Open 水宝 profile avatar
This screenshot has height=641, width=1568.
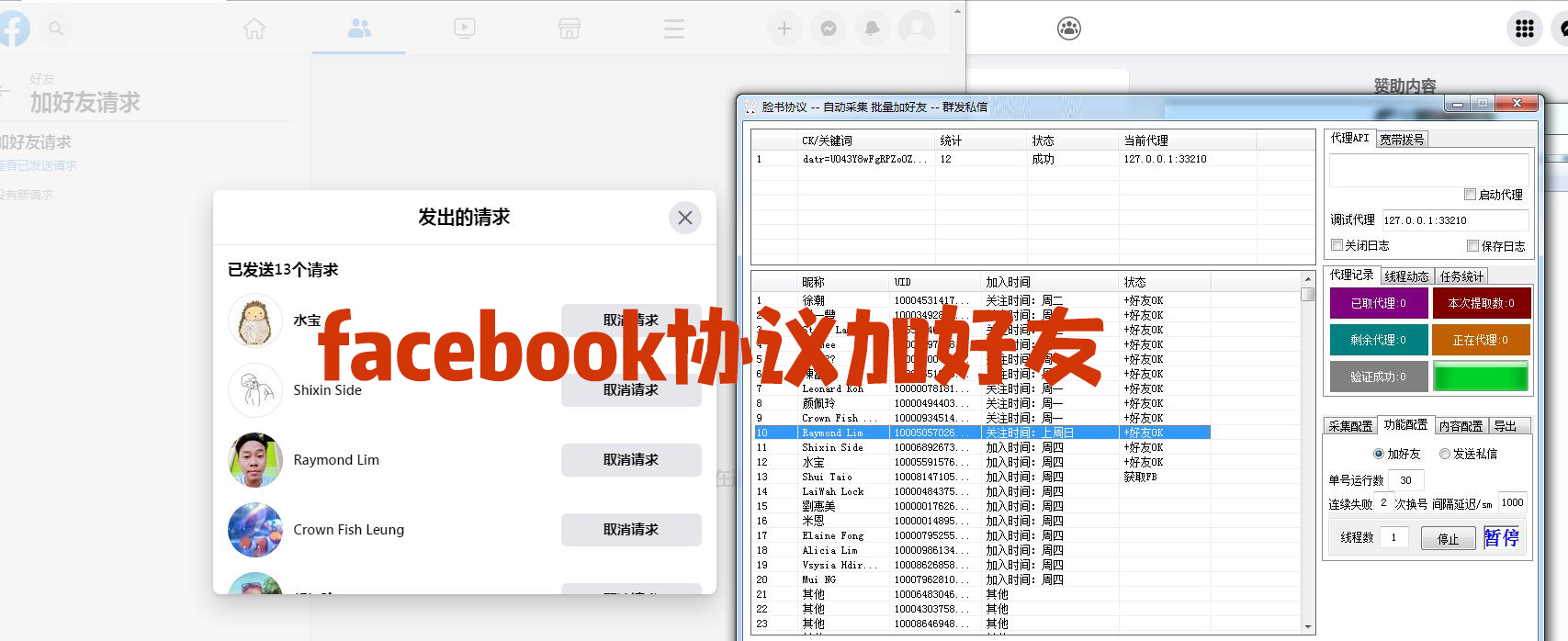pos(255,320)
